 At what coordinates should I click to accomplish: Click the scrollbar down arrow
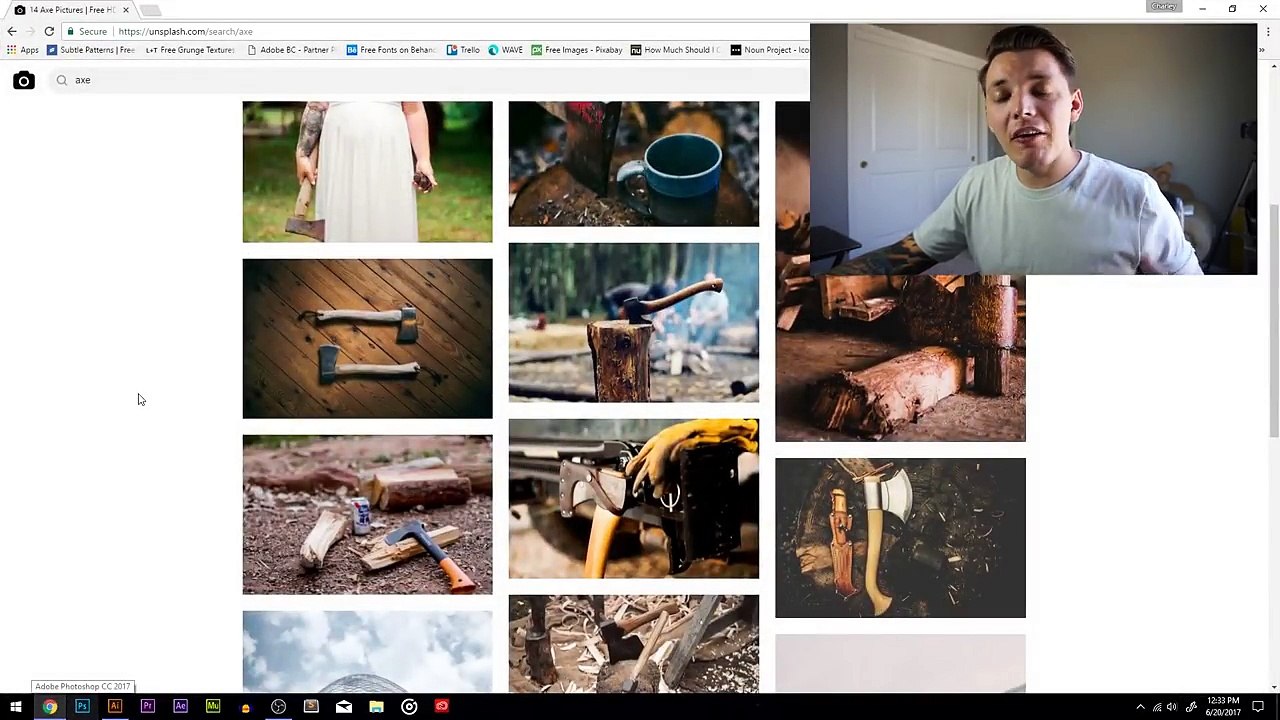click(x=1273, y=686)
